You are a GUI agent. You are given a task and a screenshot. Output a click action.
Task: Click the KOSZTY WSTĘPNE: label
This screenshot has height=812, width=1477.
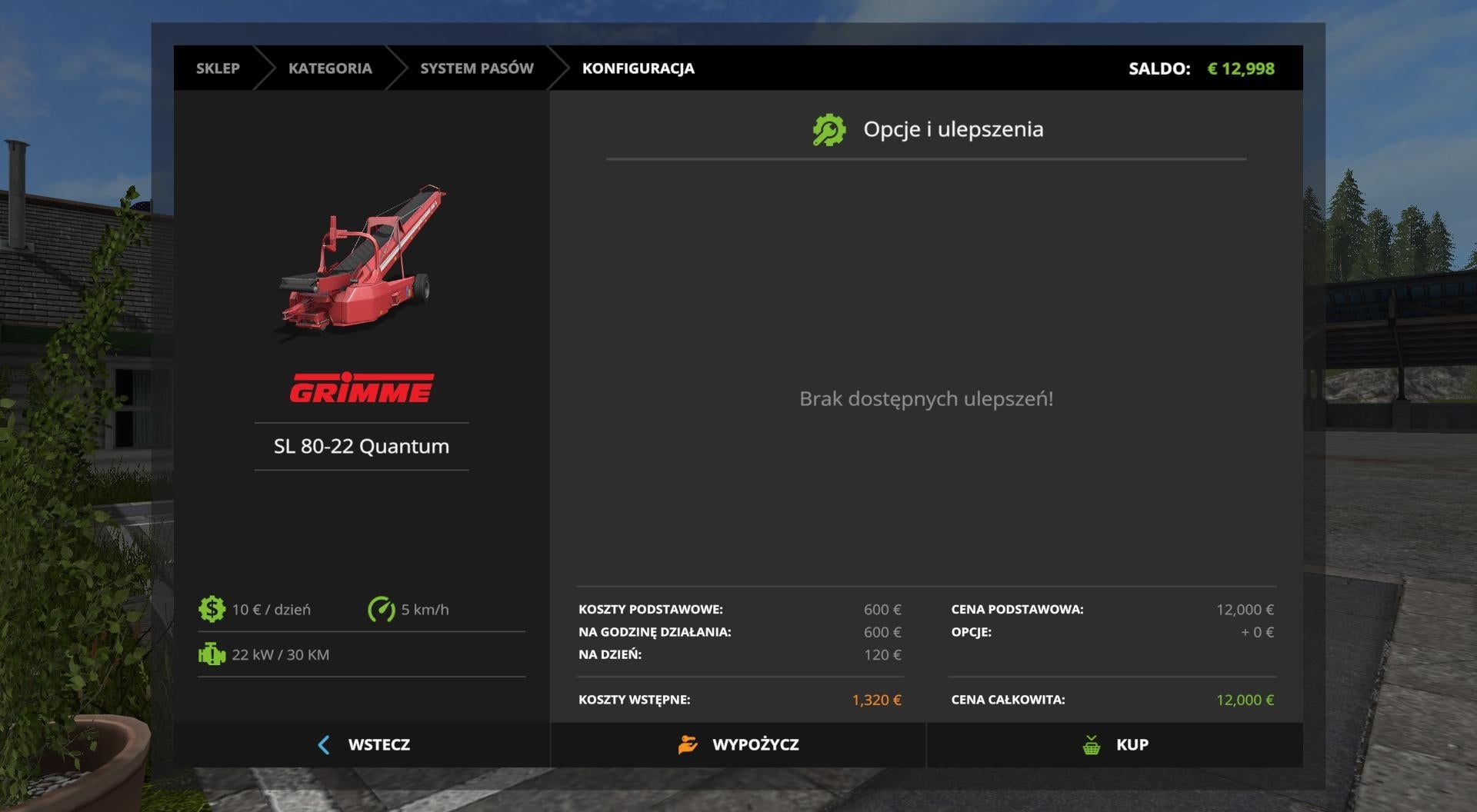[x=635, y=700]
